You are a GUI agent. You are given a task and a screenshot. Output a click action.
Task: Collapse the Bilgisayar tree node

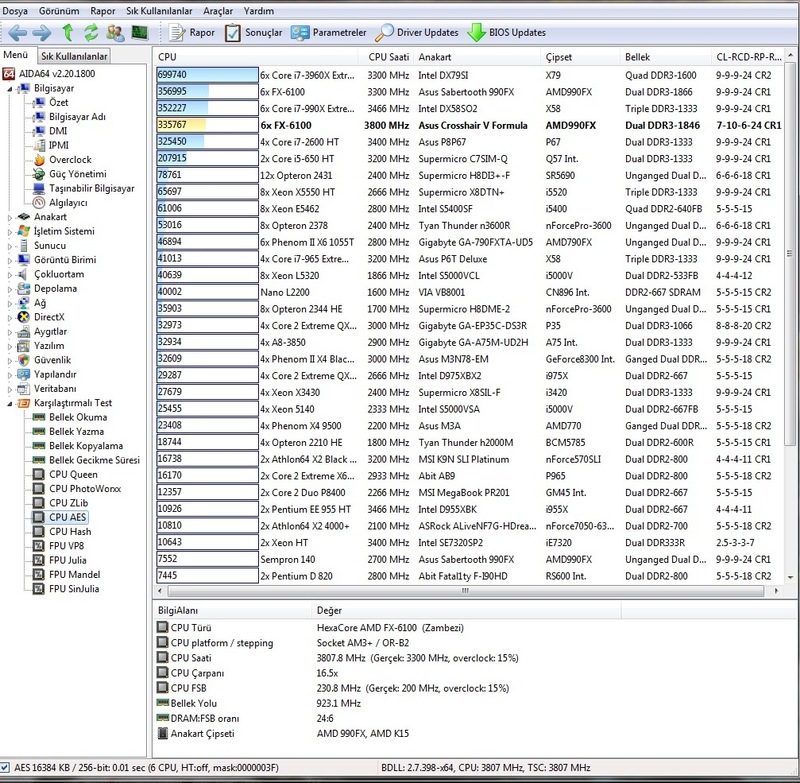9,89
